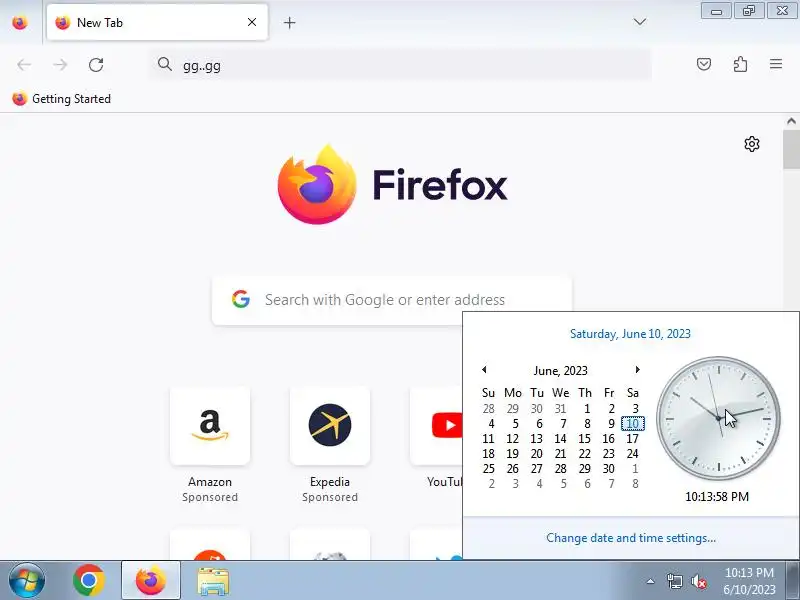The width and height of the screenshot is (800, 600).
Task: Click Show desktop strip right of the clock
Action: (793, 580)
